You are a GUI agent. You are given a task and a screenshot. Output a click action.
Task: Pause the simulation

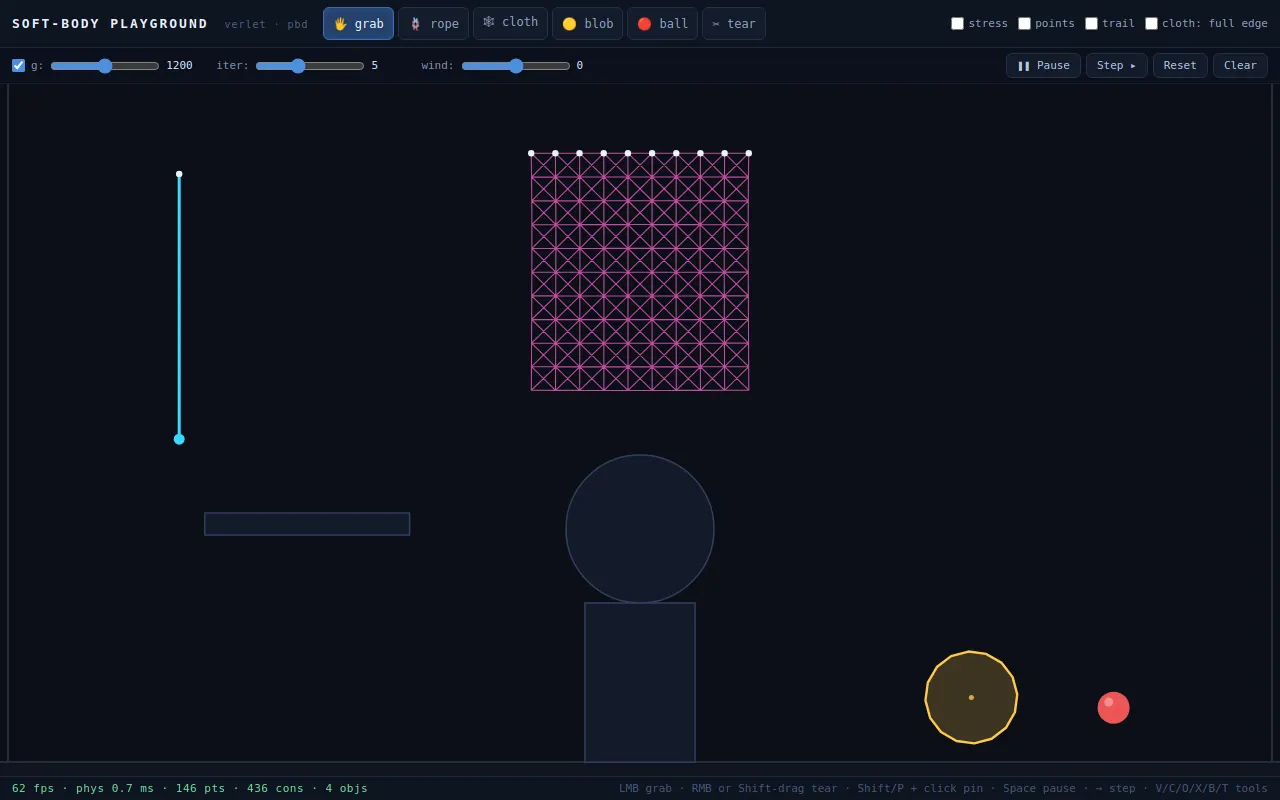(x=1043, y=66)
